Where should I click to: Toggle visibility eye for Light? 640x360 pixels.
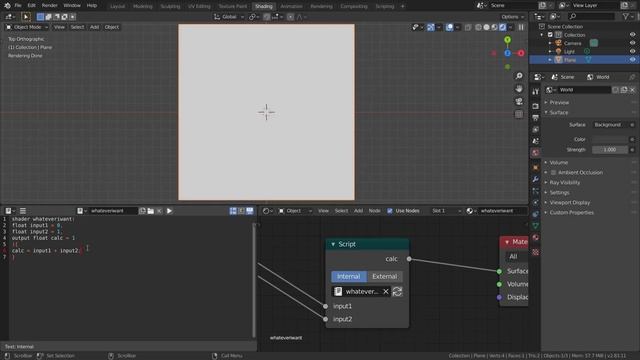point(632,51)
